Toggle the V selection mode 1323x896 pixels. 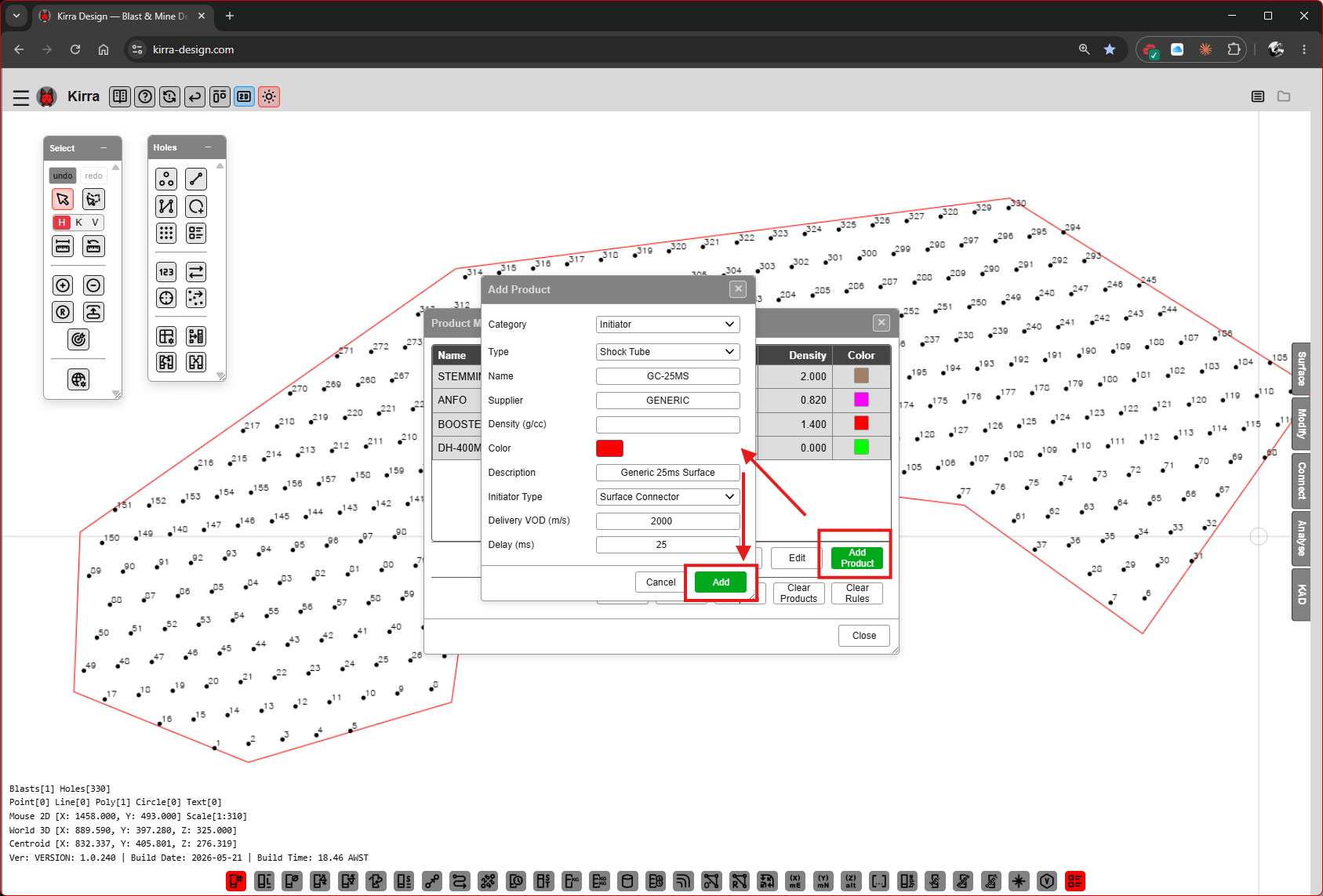click(x=95, y=223)
